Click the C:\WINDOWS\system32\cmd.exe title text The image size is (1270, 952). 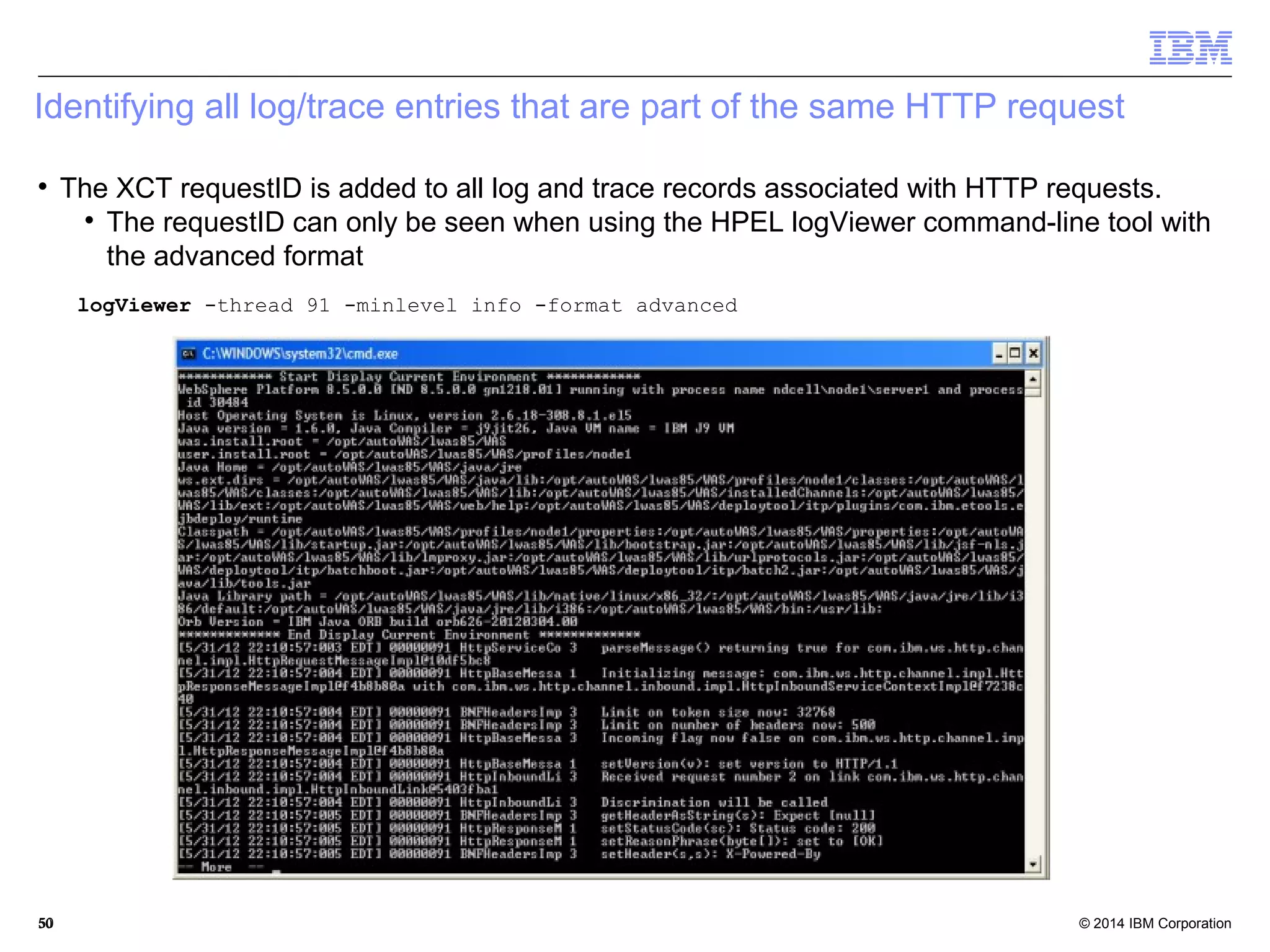click(x=300, y=354)
